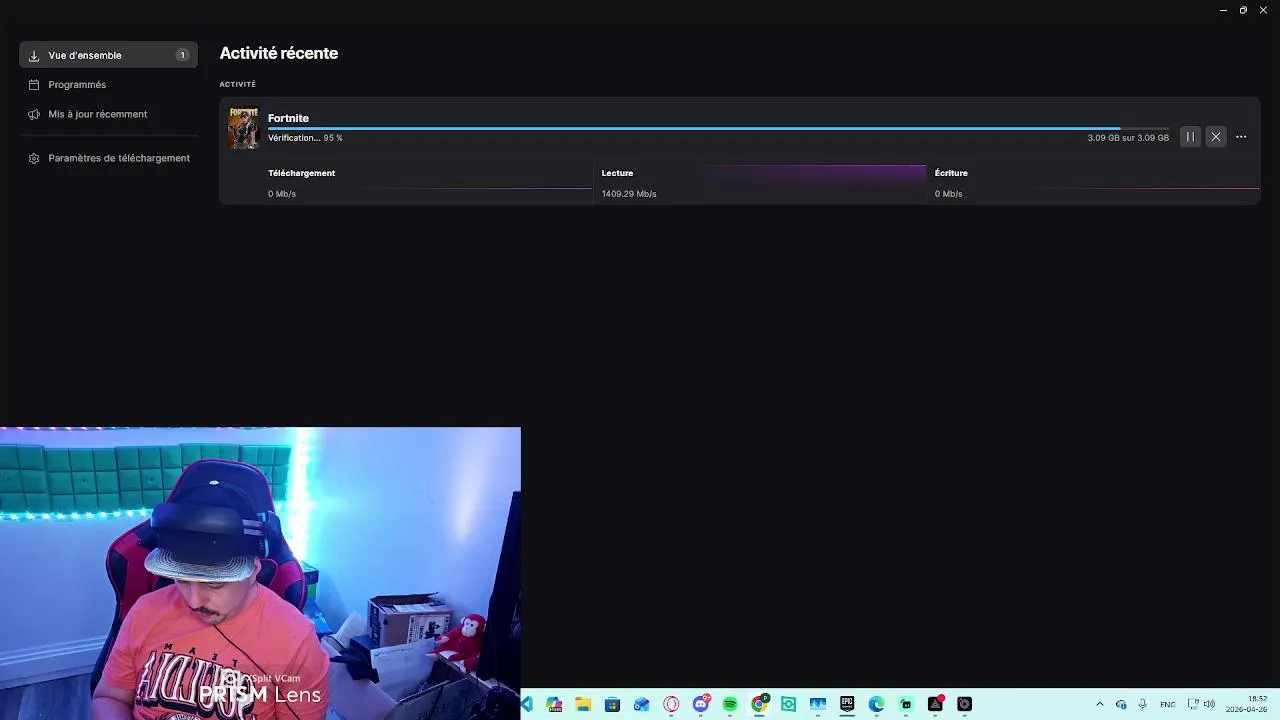The image size is (1280, 720).
Task: Click the Fortnite verification progress bar
Action: click(x=718, y=128)
